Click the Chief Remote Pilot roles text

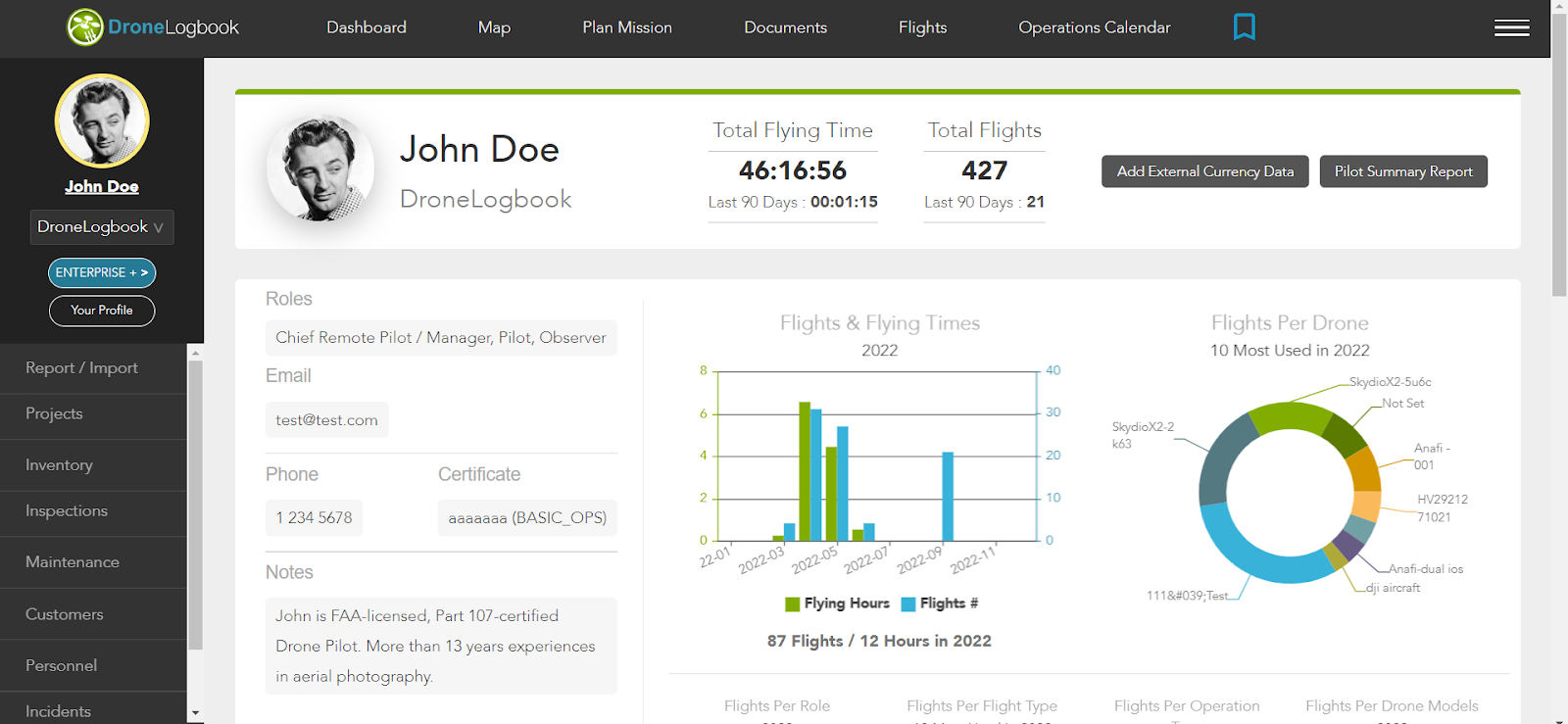tap(441, 338)
